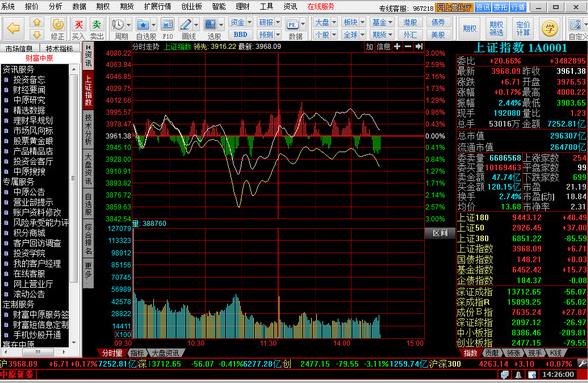Select the 画线 pencil drawing tool
Viewport: 588px width, 383px height.
coord(186,25)
